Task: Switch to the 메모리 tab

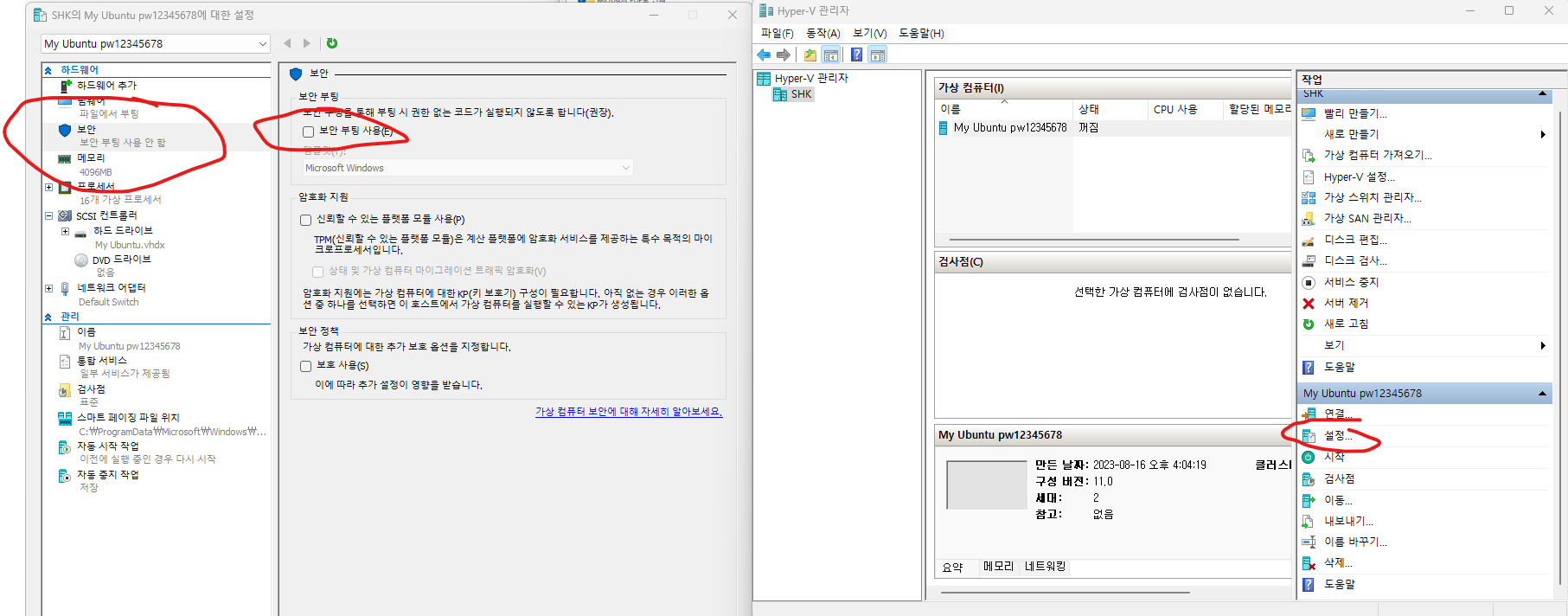Action: click(x=998, y=567)
